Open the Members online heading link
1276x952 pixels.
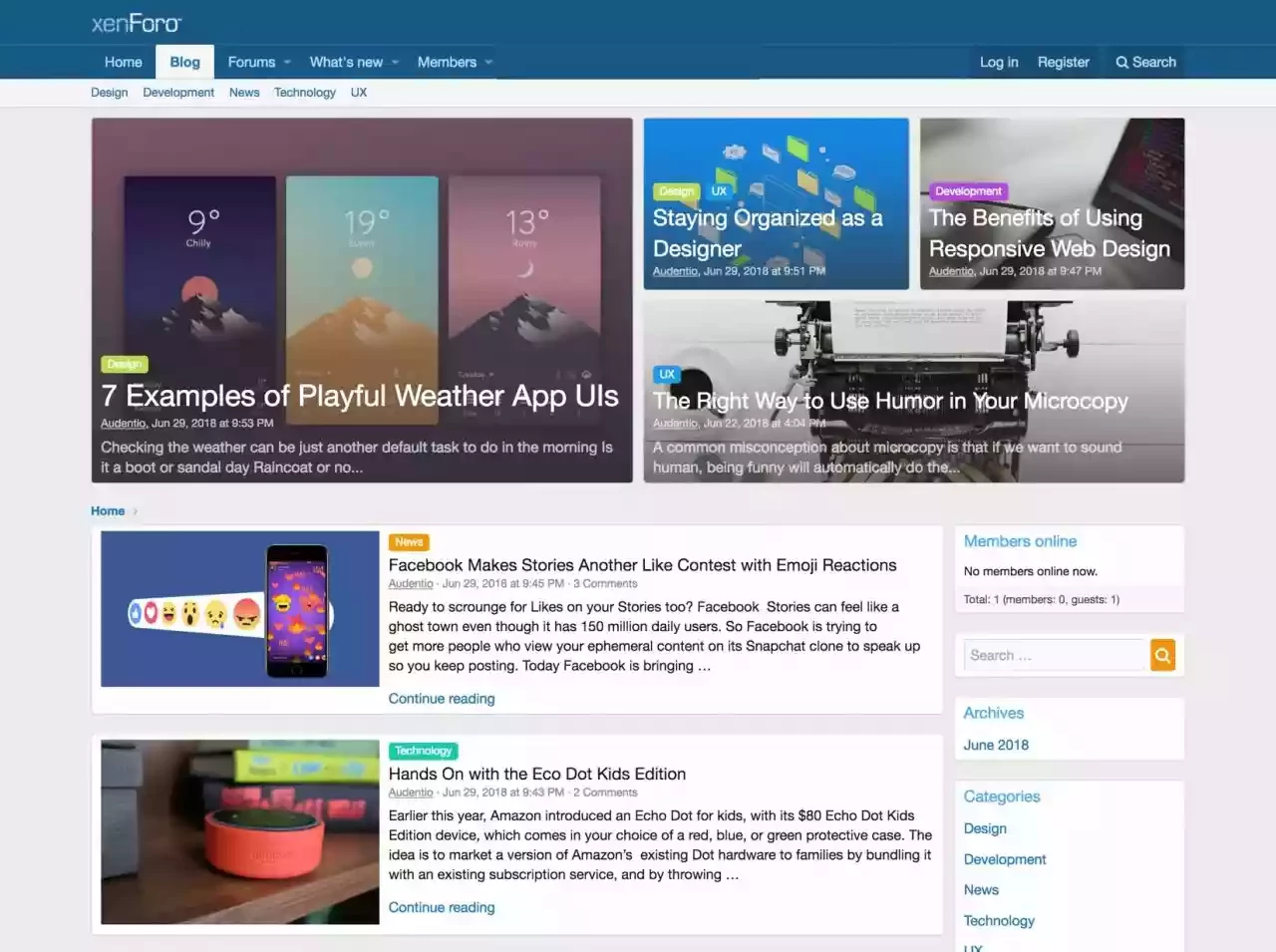(1020, 541)
